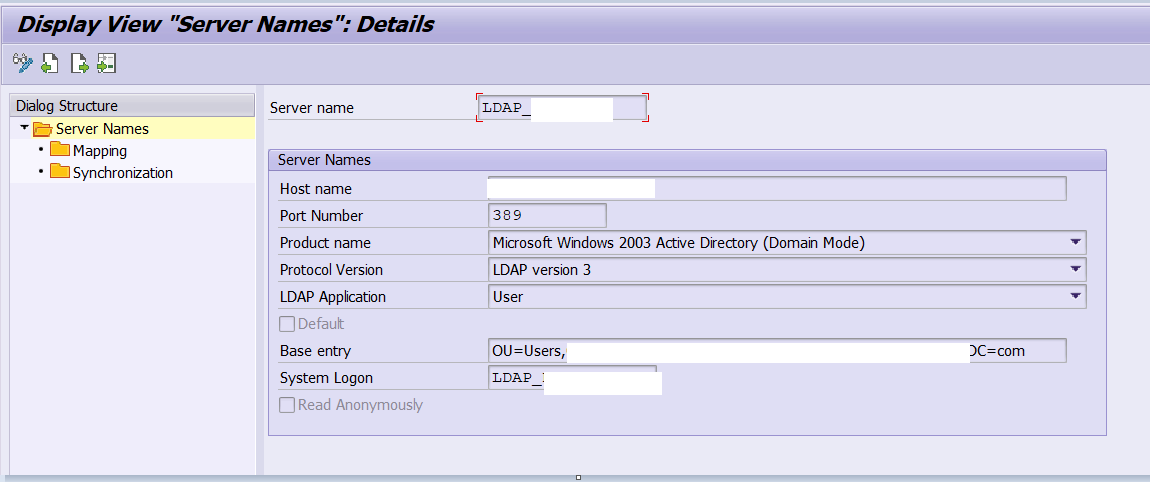Image resolution: width=1150 pixels, height=482 pixels.
Task: Select Synchronization in the Dialog Structure
Action: [x=122, y=173]
